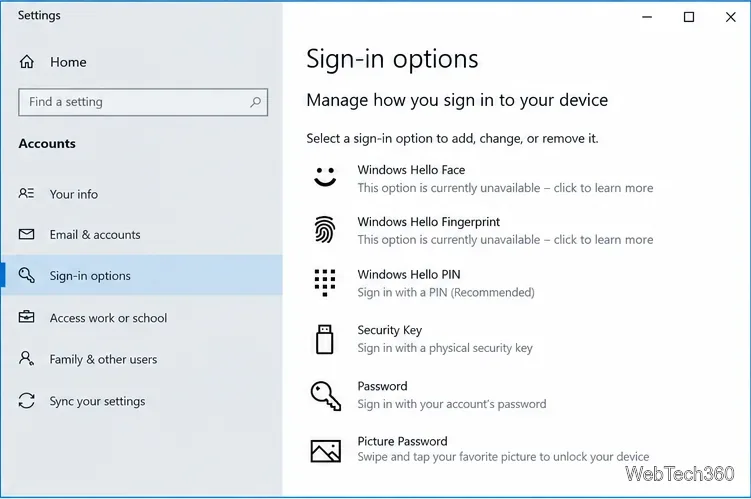
Task: Focus the Find a setting search box
Action: [143, 102]
